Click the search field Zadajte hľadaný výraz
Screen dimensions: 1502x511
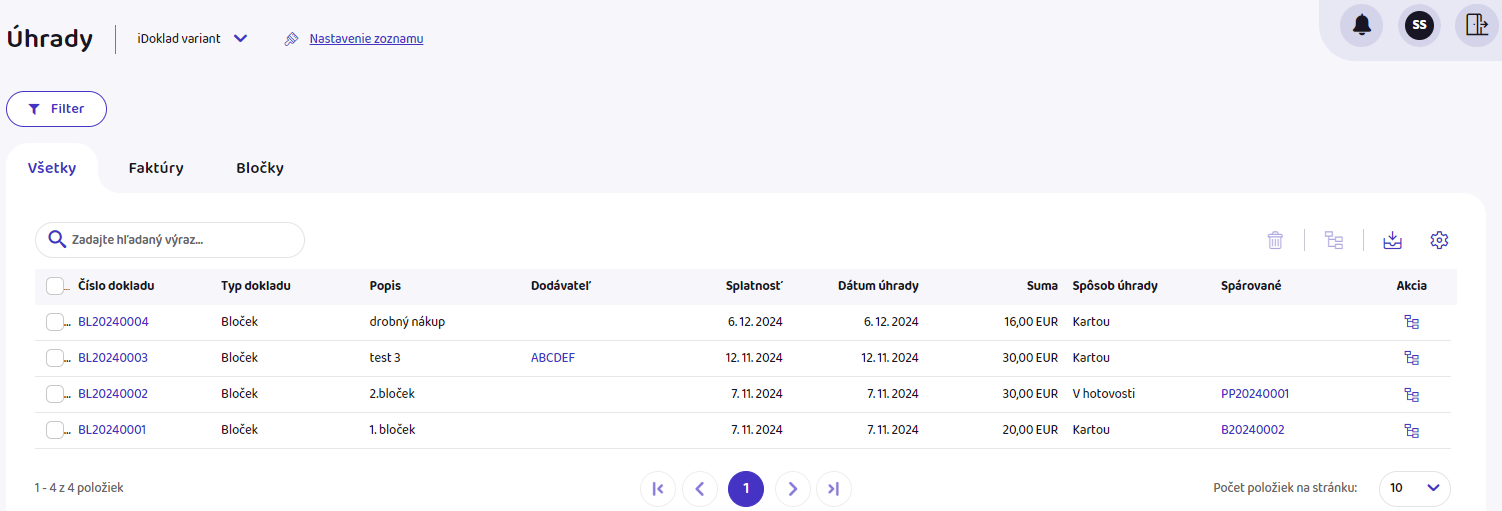point(180,240)
